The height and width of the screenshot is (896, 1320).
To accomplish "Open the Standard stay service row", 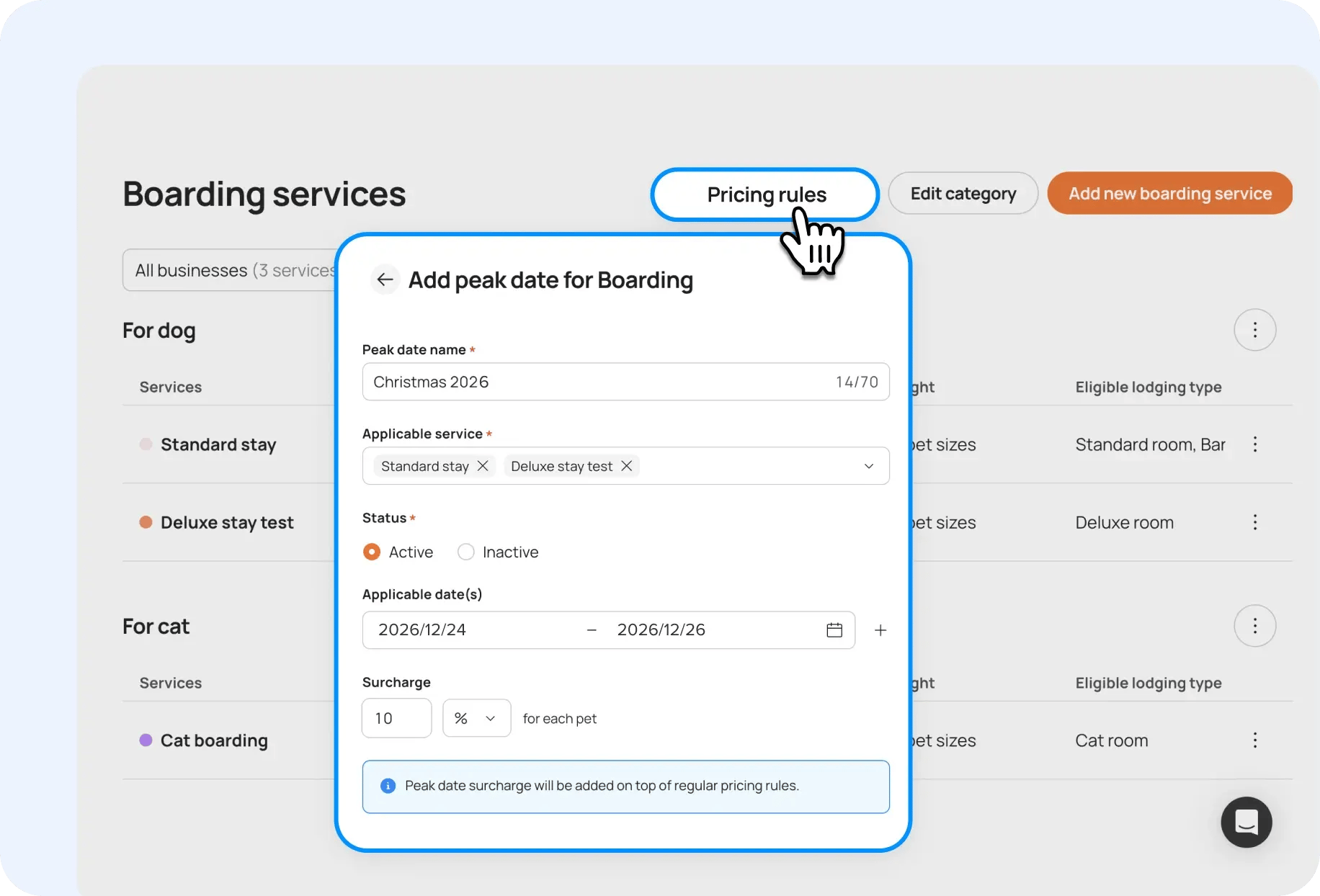I will [x=218, y=444].
